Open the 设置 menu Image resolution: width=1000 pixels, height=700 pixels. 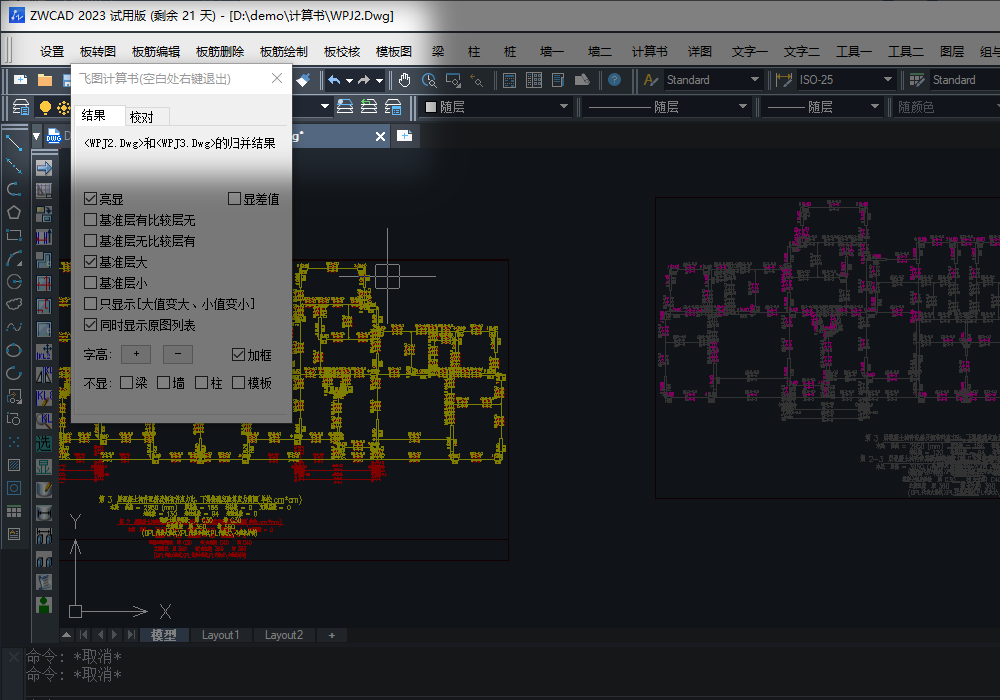[x=52, y=52]
